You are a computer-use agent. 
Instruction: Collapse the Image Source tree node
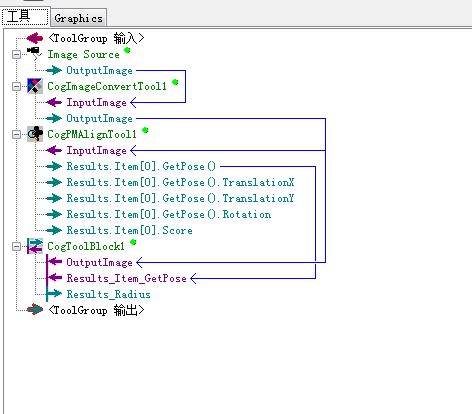point(16,54)
